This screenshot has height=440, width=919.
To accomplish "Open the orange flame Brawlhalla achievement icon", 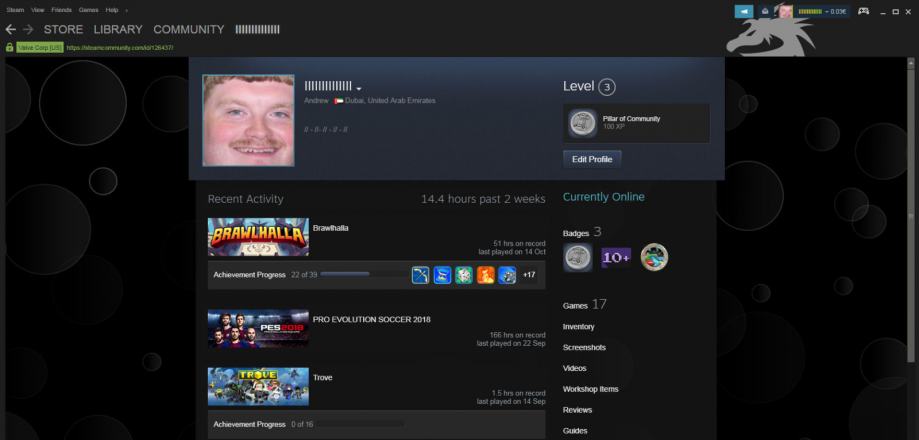I will coord(485,275).
